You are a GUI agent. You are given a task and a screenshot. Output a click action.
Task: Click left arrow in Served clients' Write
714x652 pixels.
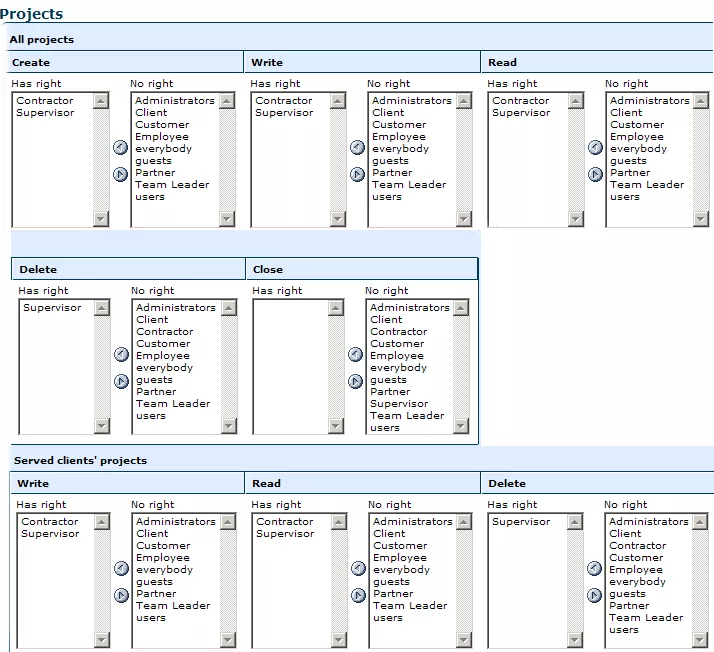tap(121, 569)
